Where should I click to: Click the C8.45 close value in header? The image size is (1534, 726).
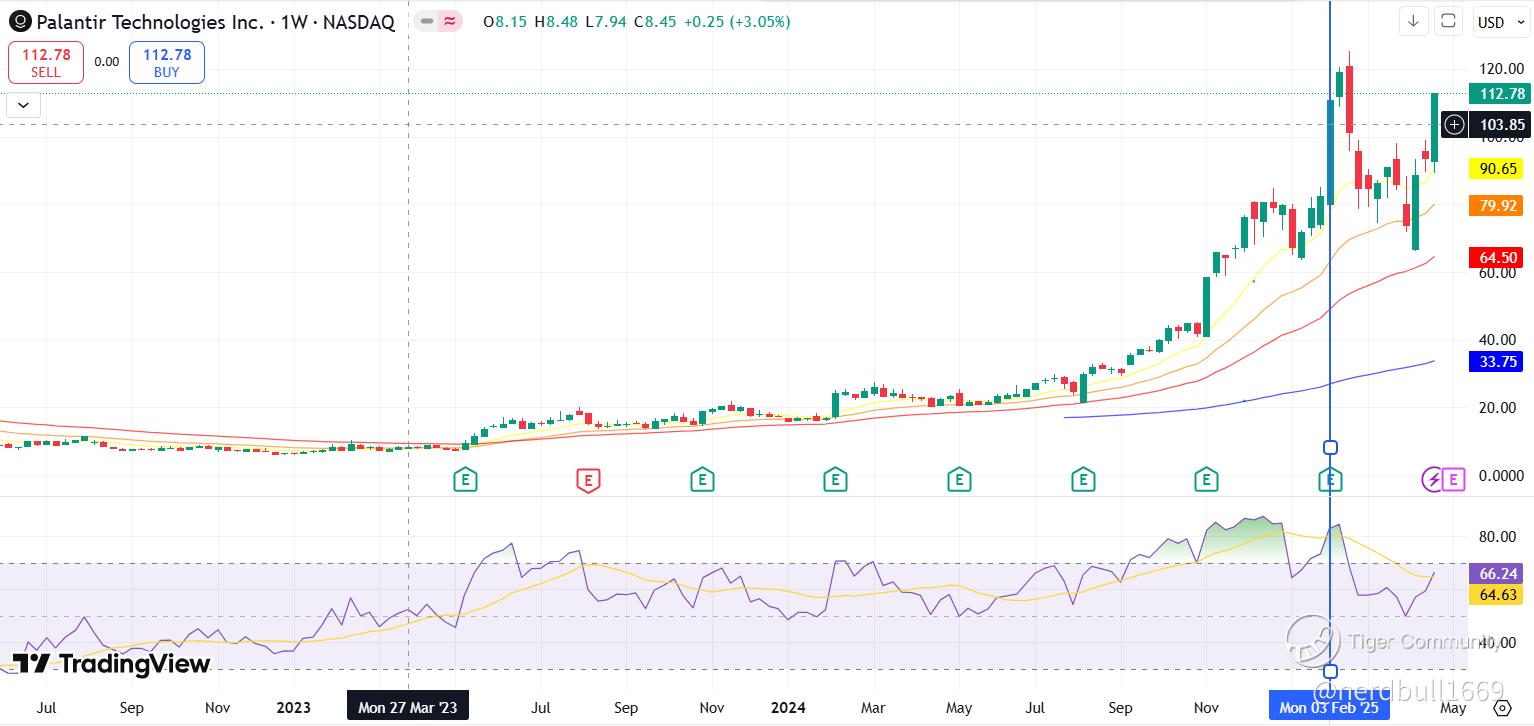(657, 21)
